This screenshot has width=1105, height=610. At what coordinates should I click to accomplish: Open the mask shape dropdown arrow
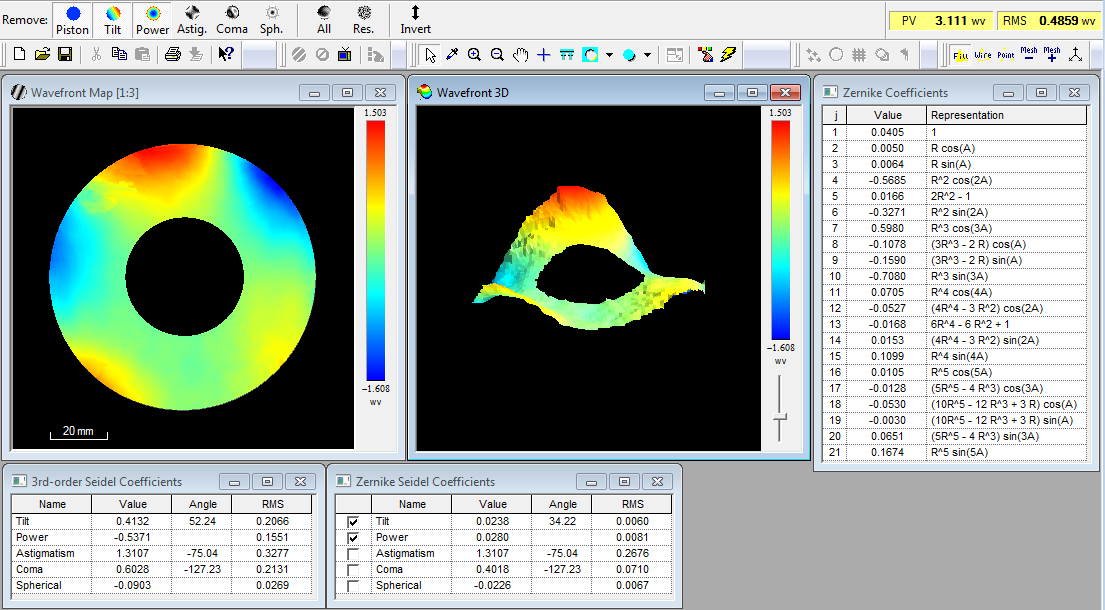pyautogui.click(x=609, y=54)
